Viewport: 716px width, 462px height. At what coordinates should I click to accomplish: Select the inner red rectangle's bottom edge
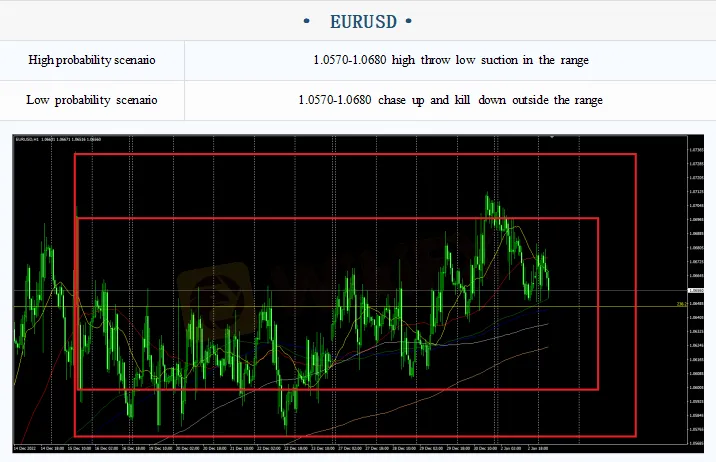337,389
